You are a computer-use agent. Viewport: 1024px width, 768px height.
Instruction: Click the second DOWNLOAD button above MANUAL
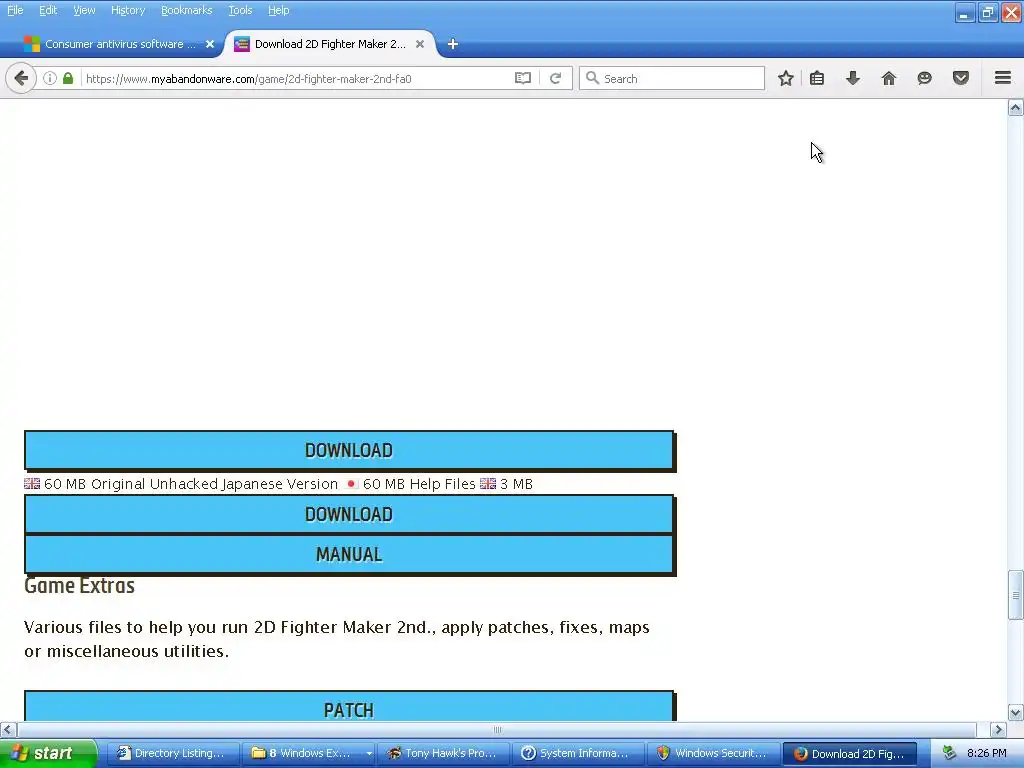click(349, 515)
